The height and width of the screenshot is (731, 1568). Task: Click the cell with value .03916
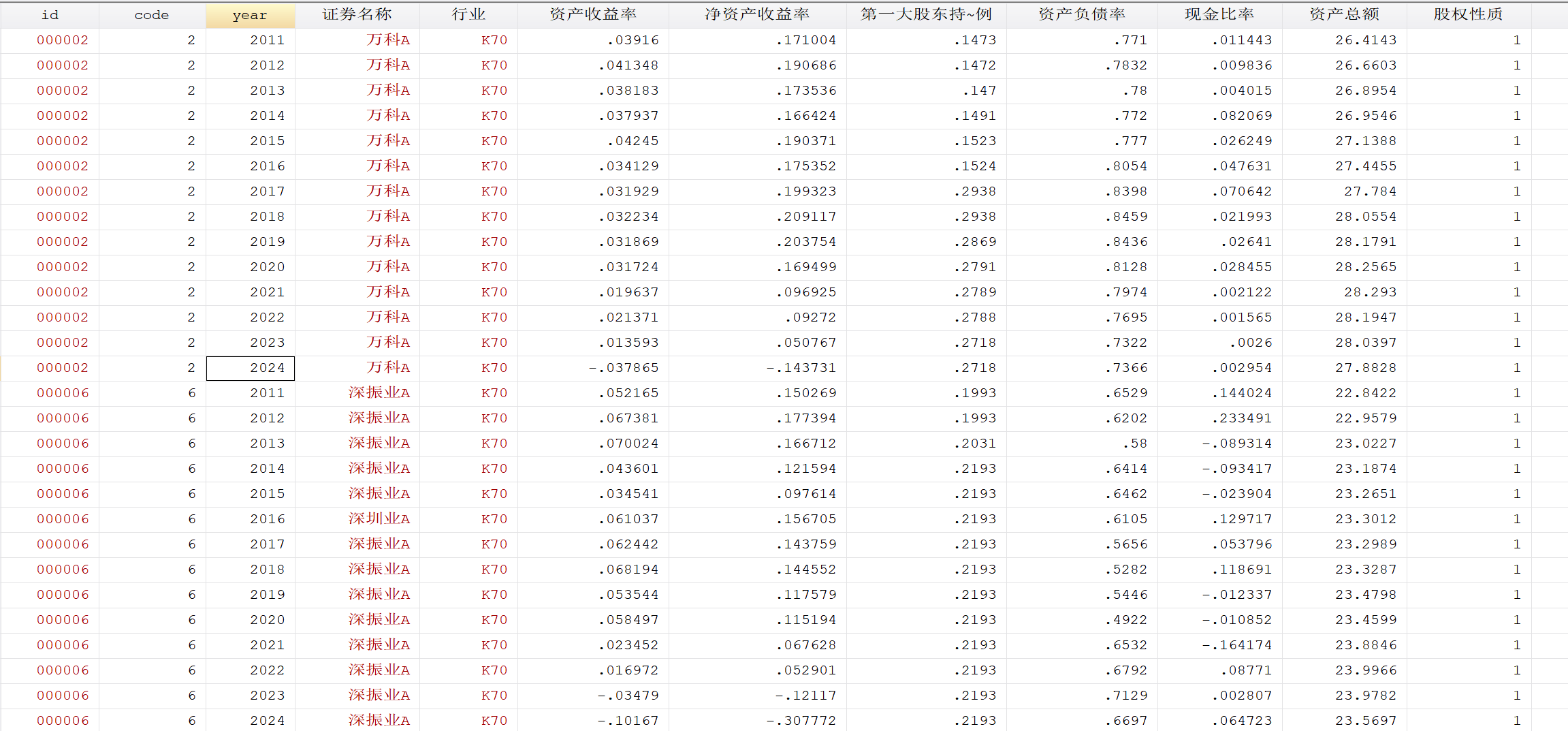593,40
